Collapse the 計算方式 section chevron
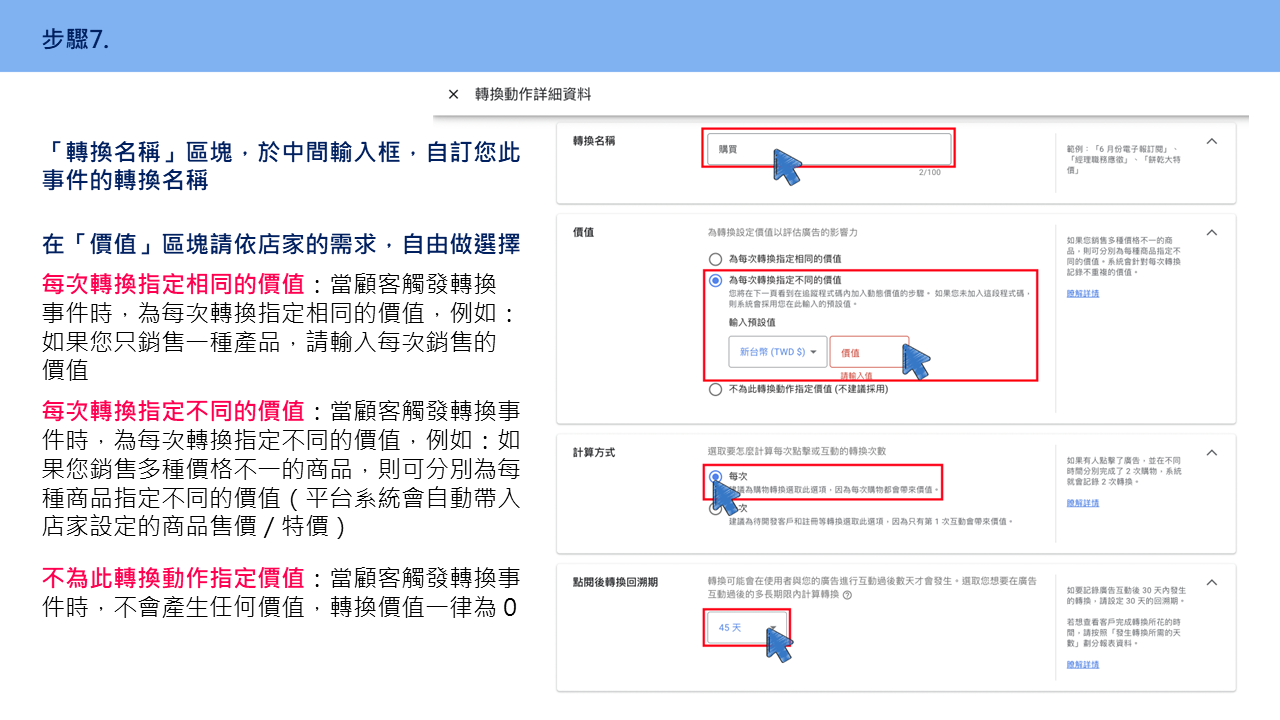 [x=1212, y=452]
